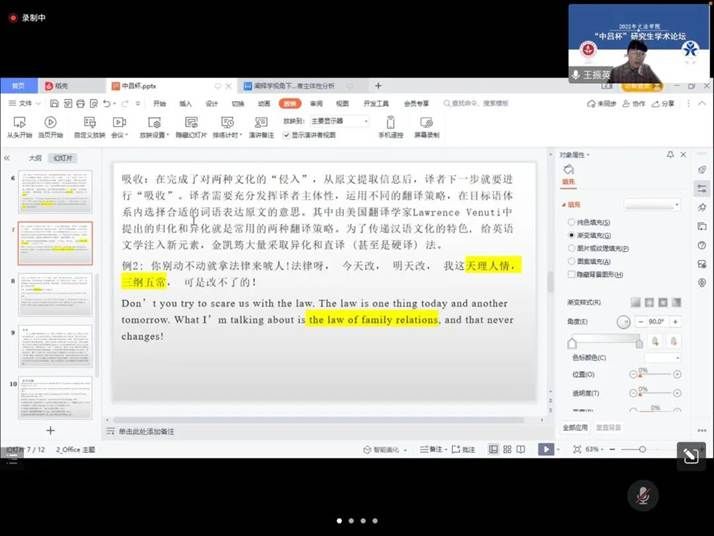Screen dimensions: 714x536
Task: Click the 全部应用 button
Action: coord(574,427)
